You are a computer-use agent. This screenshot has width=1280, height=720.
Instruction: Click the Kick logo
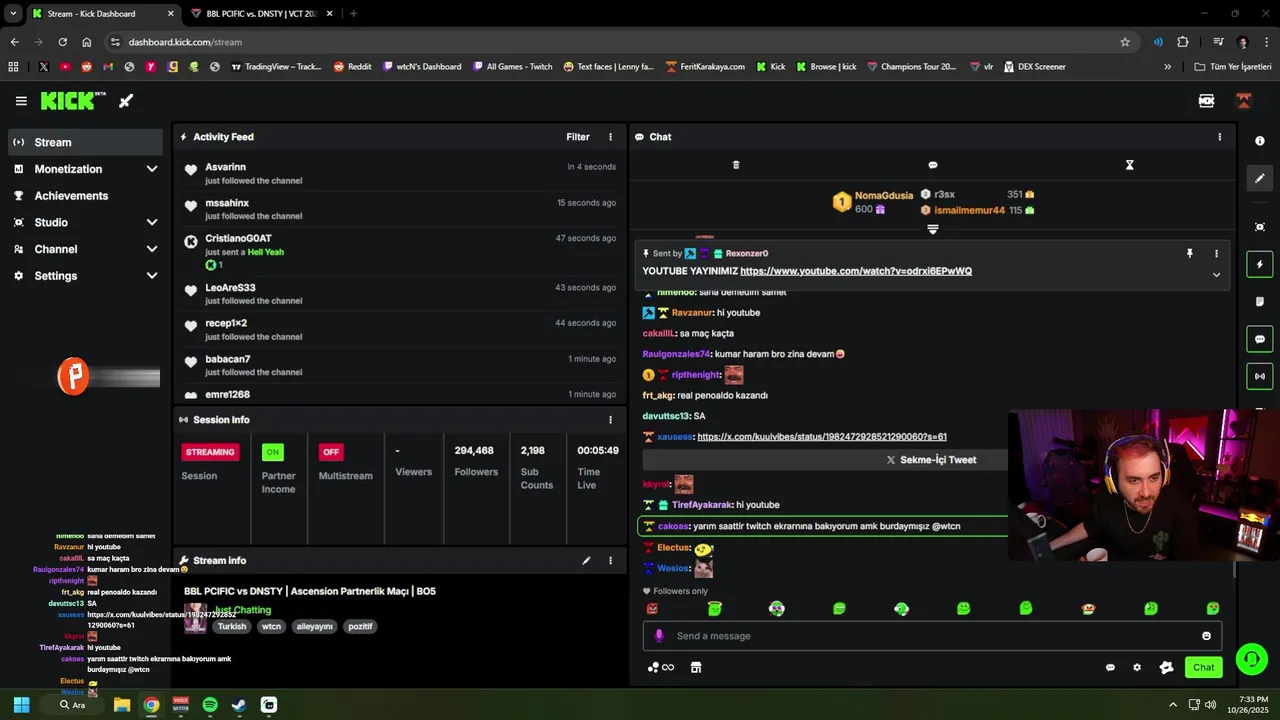[x=73, y=101]
